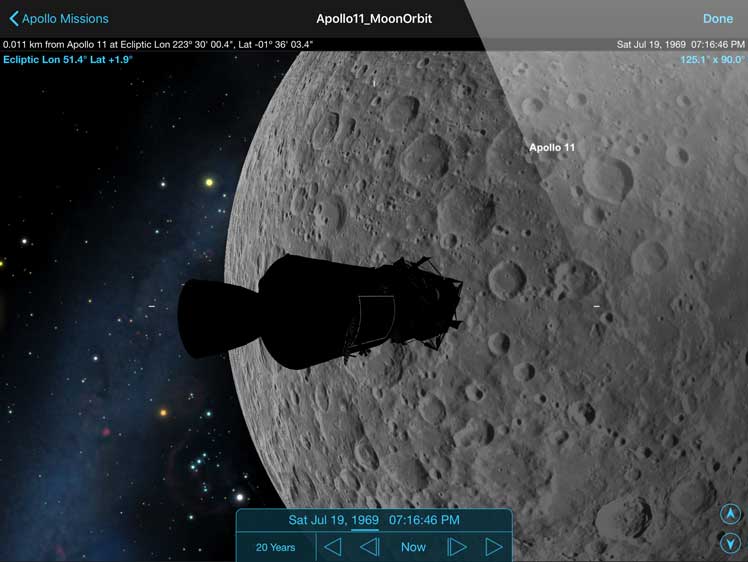Click the top-right date and time readout
The height and width of the screenshot is (562, 748).
coord(680,44)
